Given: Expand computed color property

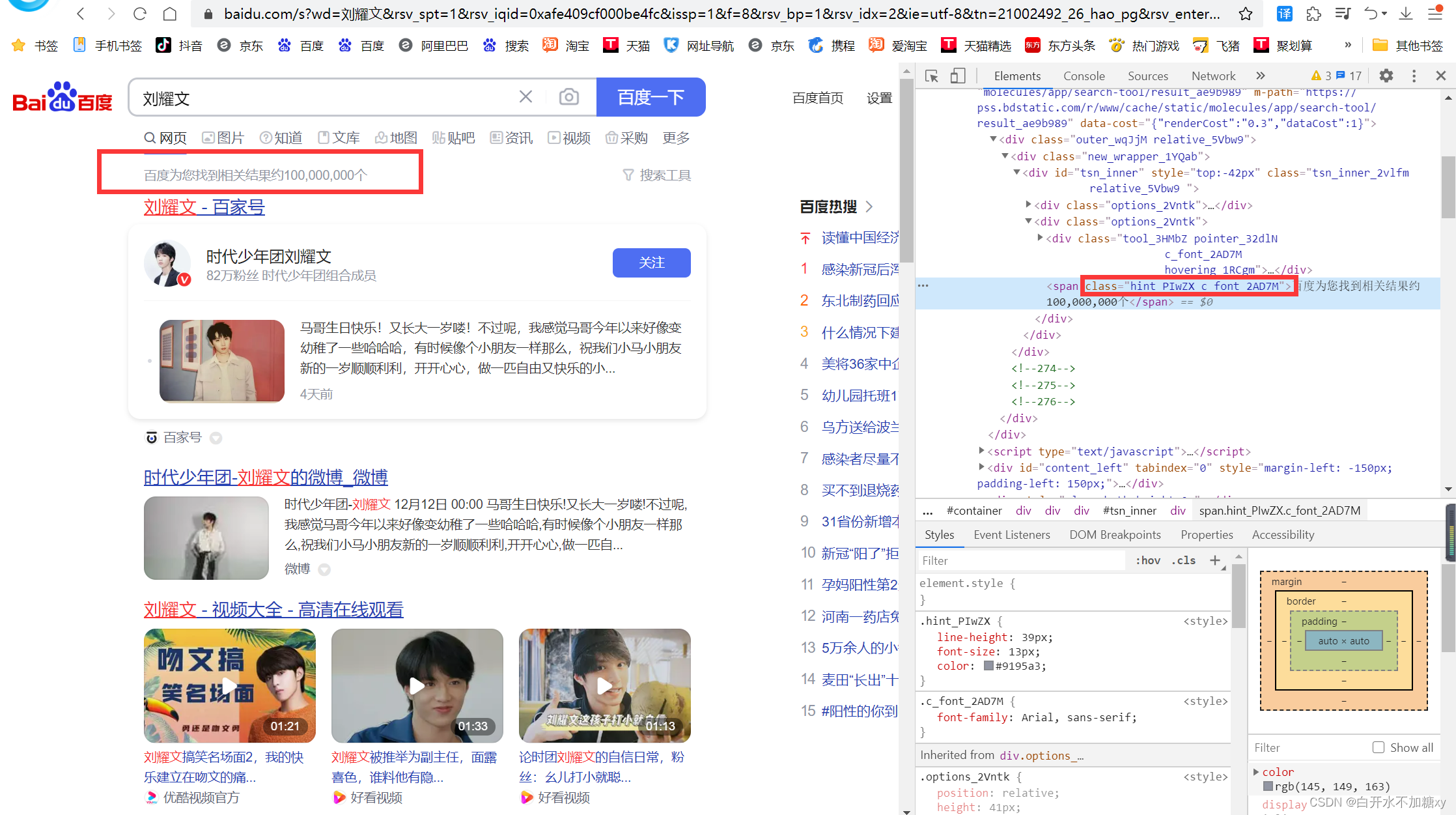Looking at the screenshot, I should [1256, 771].
